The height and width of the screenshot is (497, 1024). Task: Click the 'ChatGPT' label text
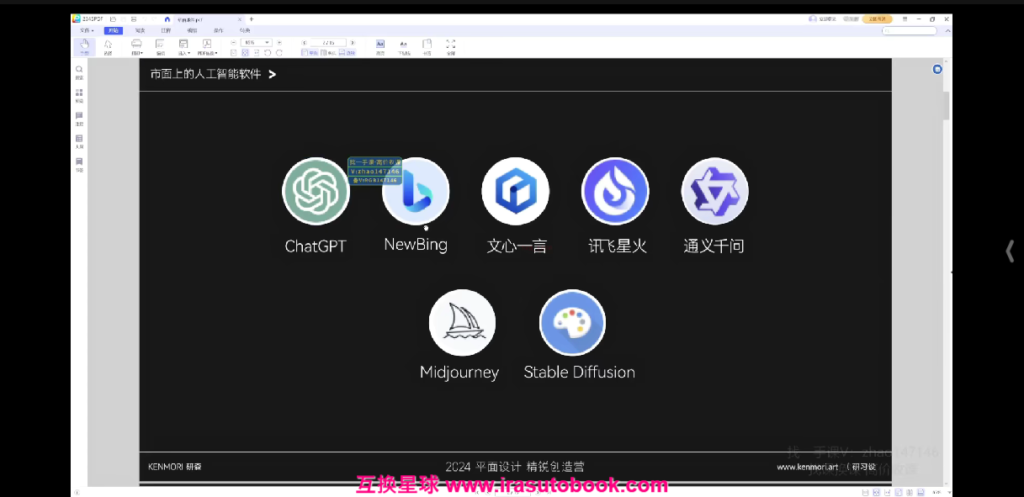coord(315,246)
